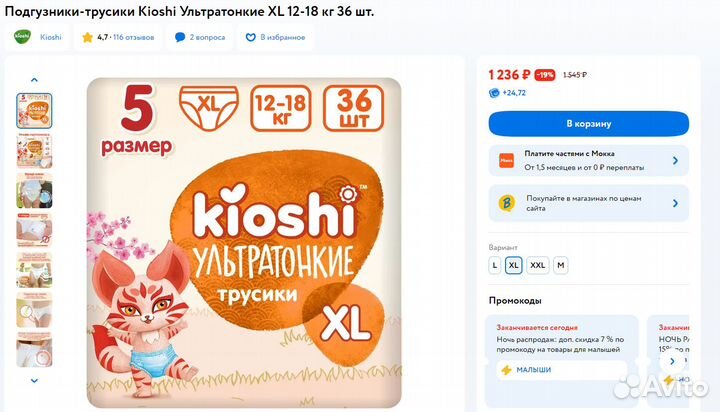
Task: Show more thumbnails with the down chevron
Action: (34, 380)
